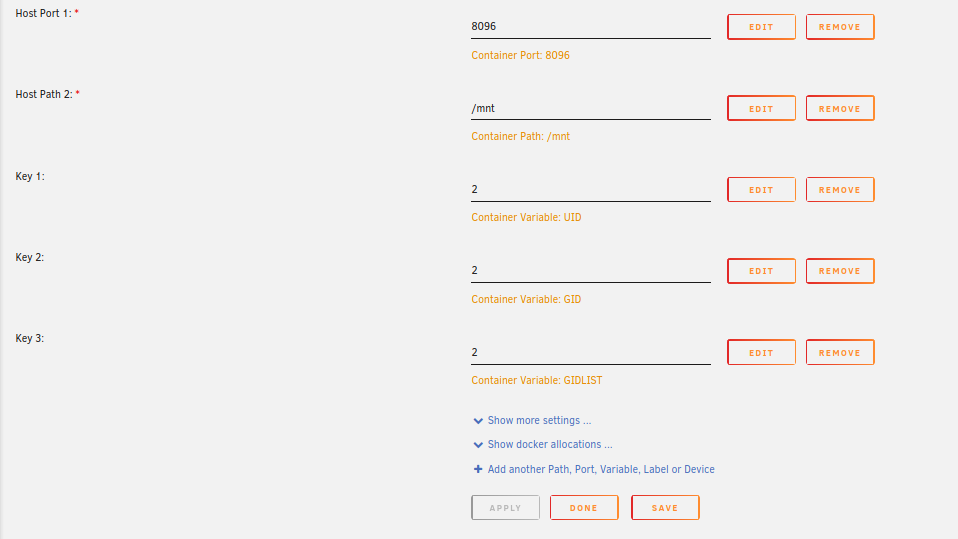958x539 pixels.
Task: Click the chevron icon beside Show more settings
Action: pos(478,421)
